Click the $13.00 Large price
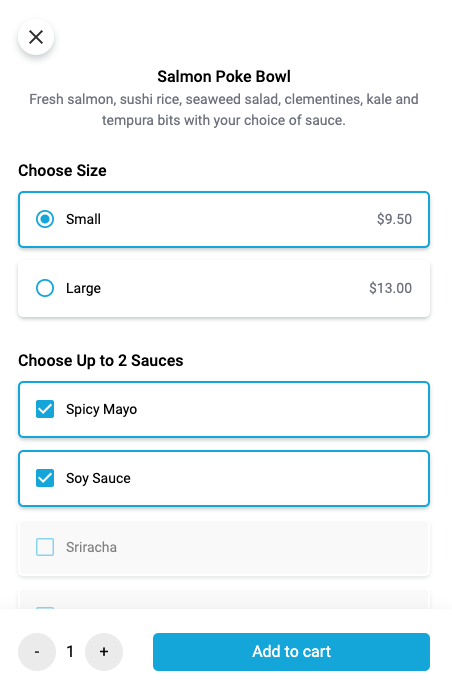Image resolution: width=452 pixels, height=688 pixels. (x=390, y=288)
